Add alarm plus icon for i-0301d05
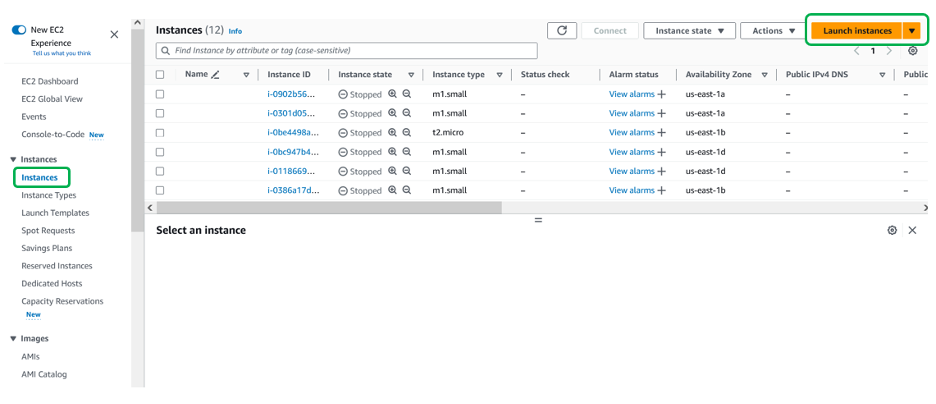The image size is (936, 404). 661,113
